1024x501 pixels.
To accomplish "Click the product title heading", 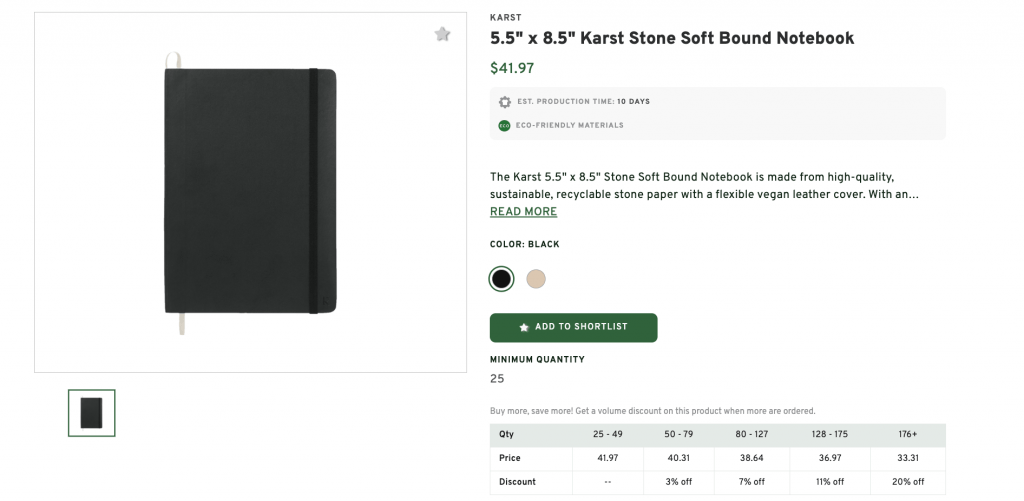I will point(672,38).
